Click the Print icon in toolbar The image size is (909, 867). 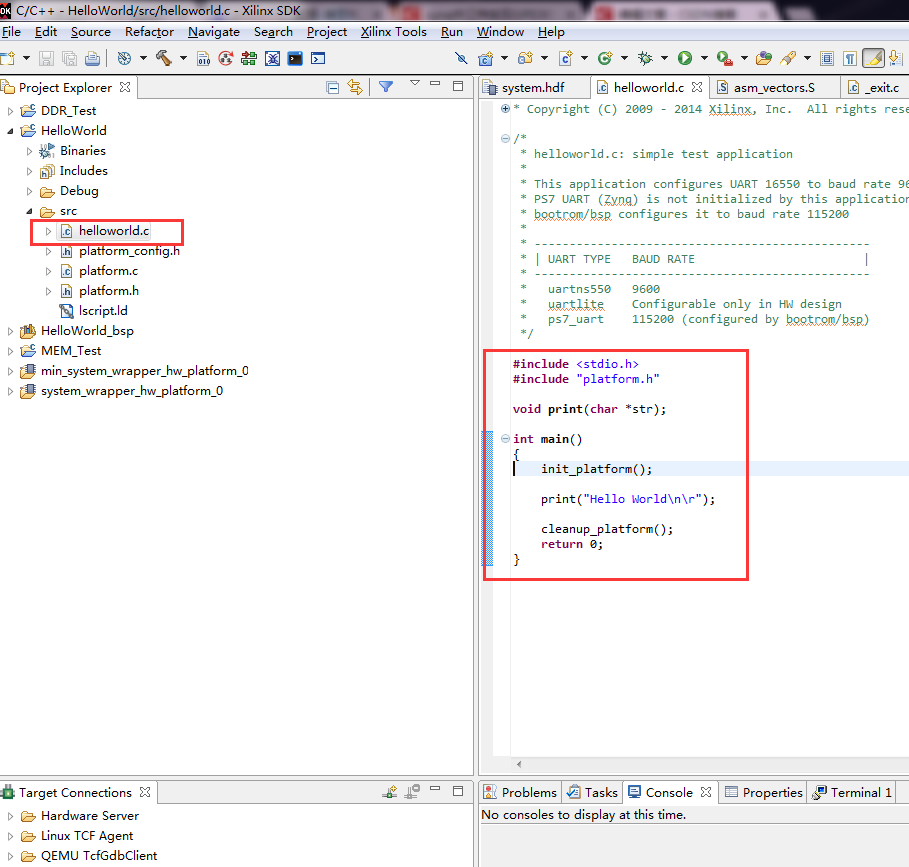(x=92, y=58)
